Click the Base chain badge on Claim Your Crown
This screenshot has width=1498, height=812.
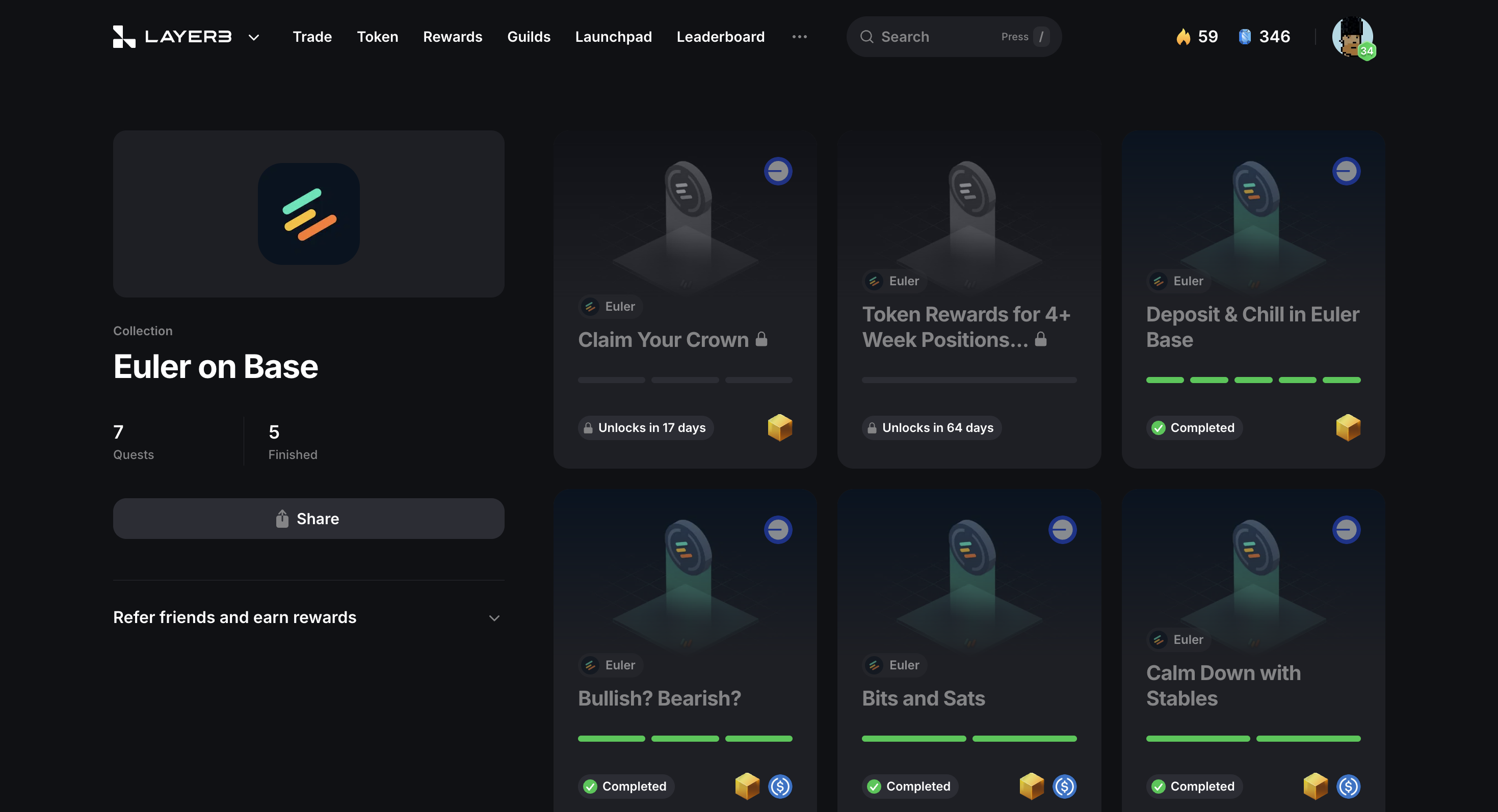click(x=778, y=171)
